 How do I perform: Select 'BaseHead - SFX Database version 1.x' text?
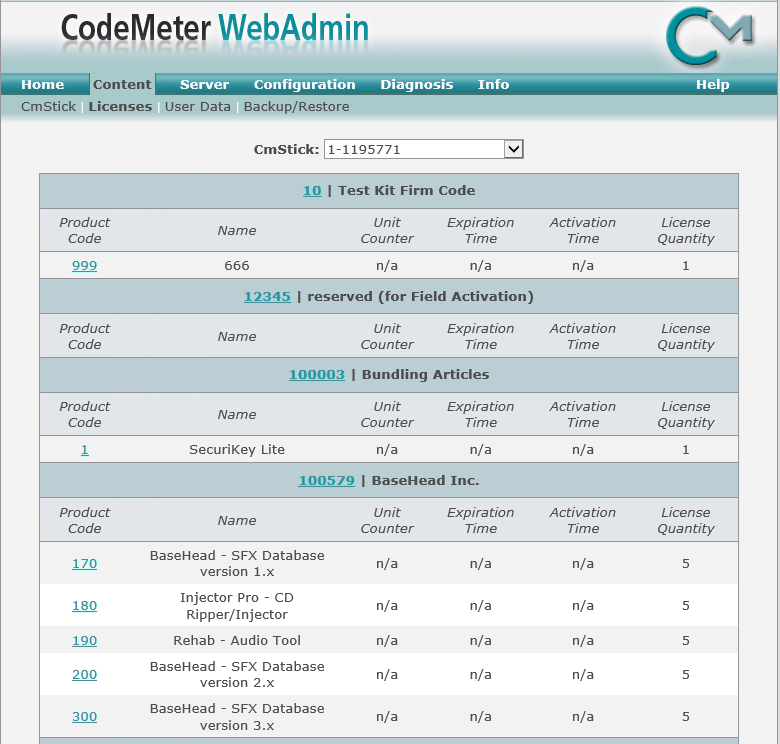coord(237,563)
